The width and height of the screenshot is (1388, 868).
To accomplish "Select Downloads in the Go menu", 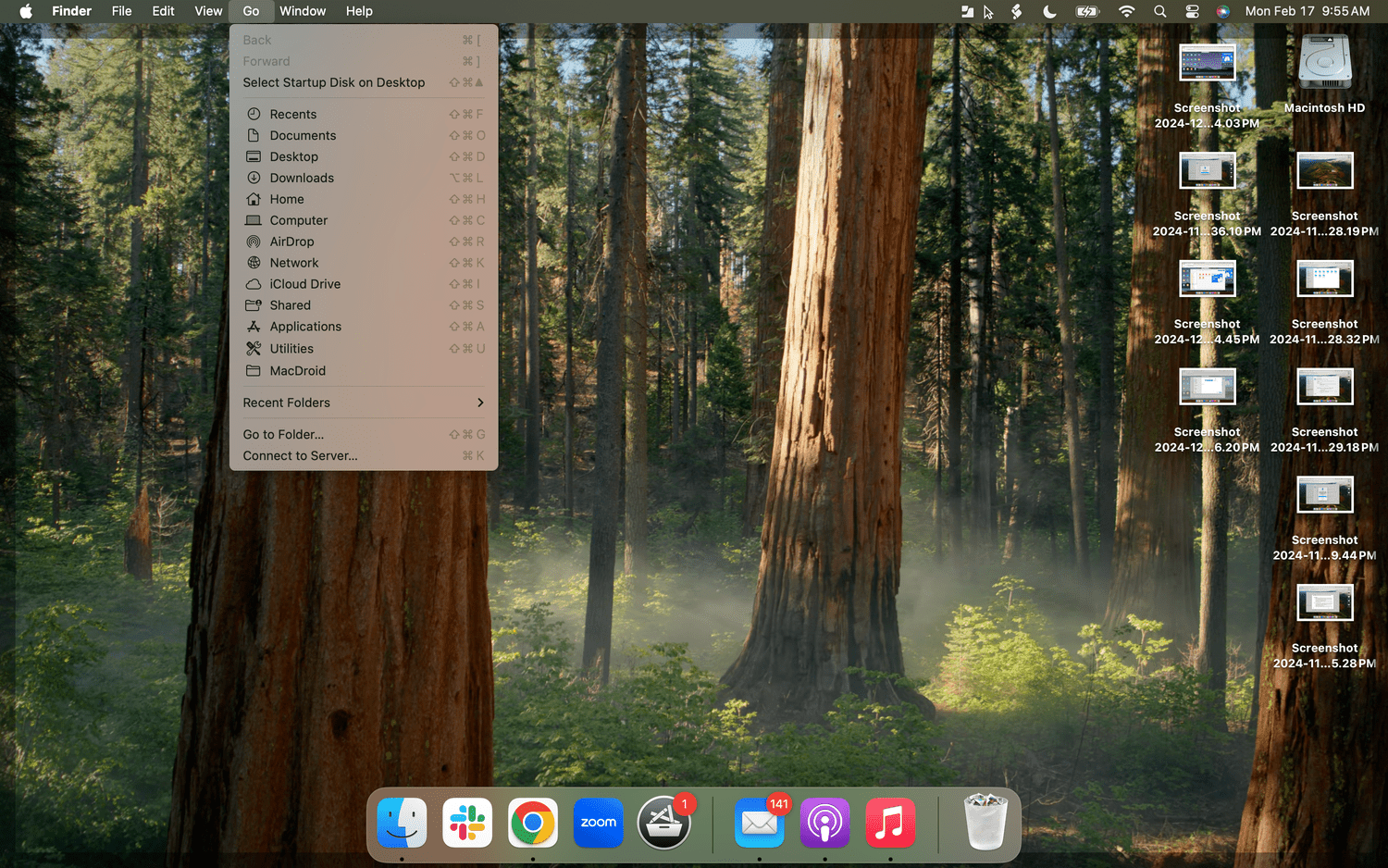I will (x=302, y=178).
